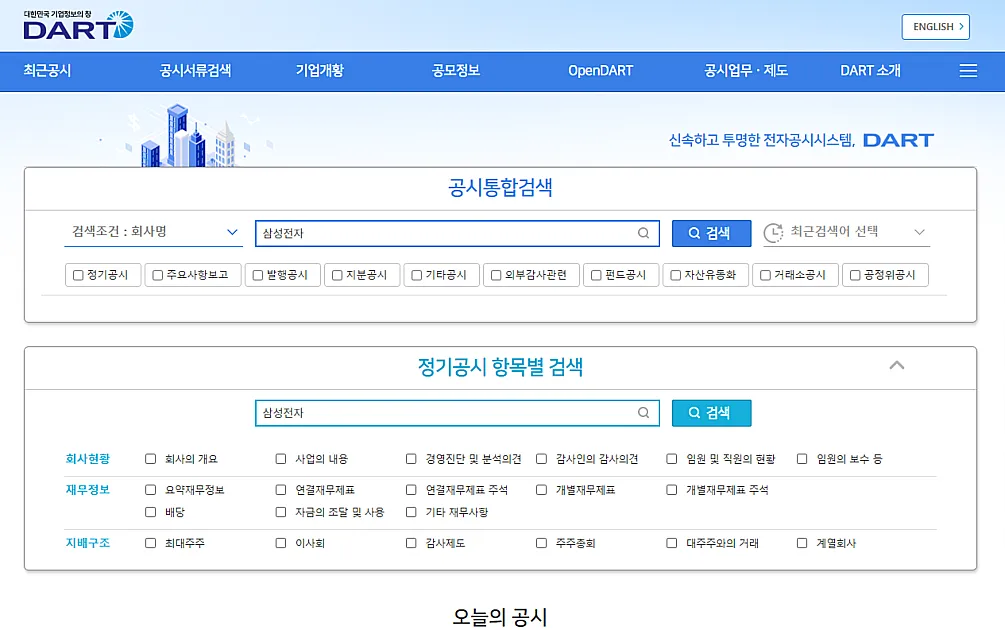Check 대주주와의 거래 checkbox
1005x630 pixels.
point(672,543)
